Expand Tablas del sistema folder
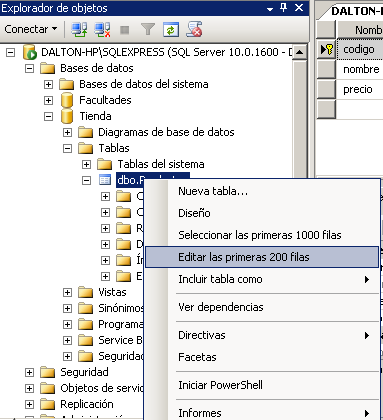The width and height of the screenshot is (383, 420). click(x=86, y=164)
